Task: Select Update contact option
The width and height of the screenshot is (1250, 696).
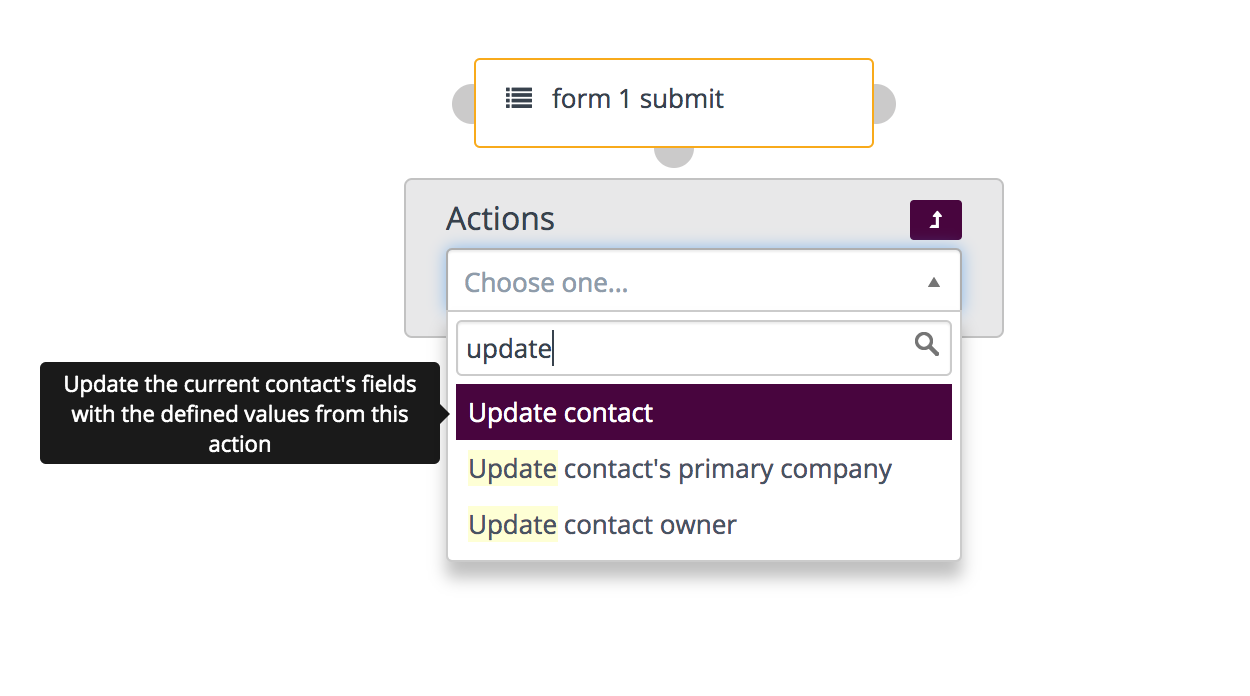Action: pyautogui.click(x=703, y=413)
